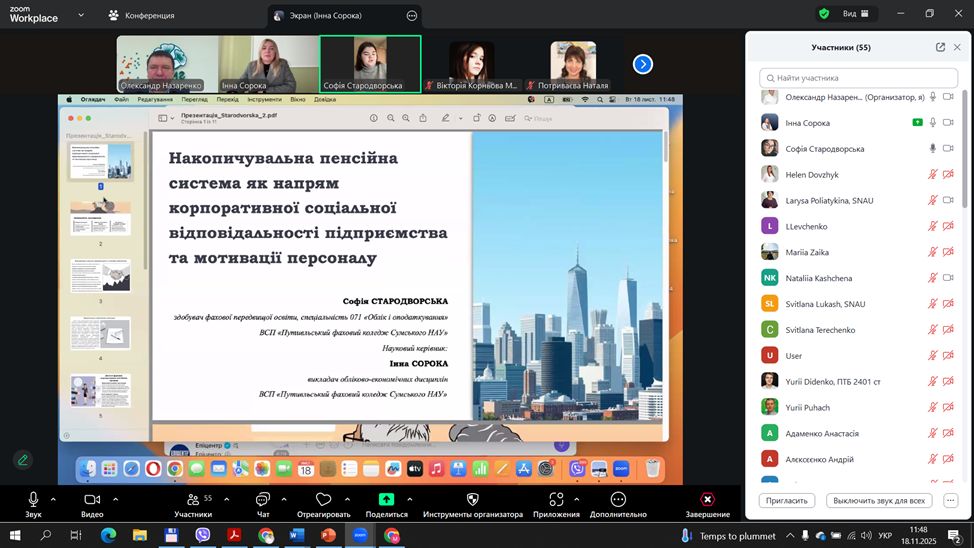Open Host tools shield icon
The image size is (974, 548).
point(472,499)
